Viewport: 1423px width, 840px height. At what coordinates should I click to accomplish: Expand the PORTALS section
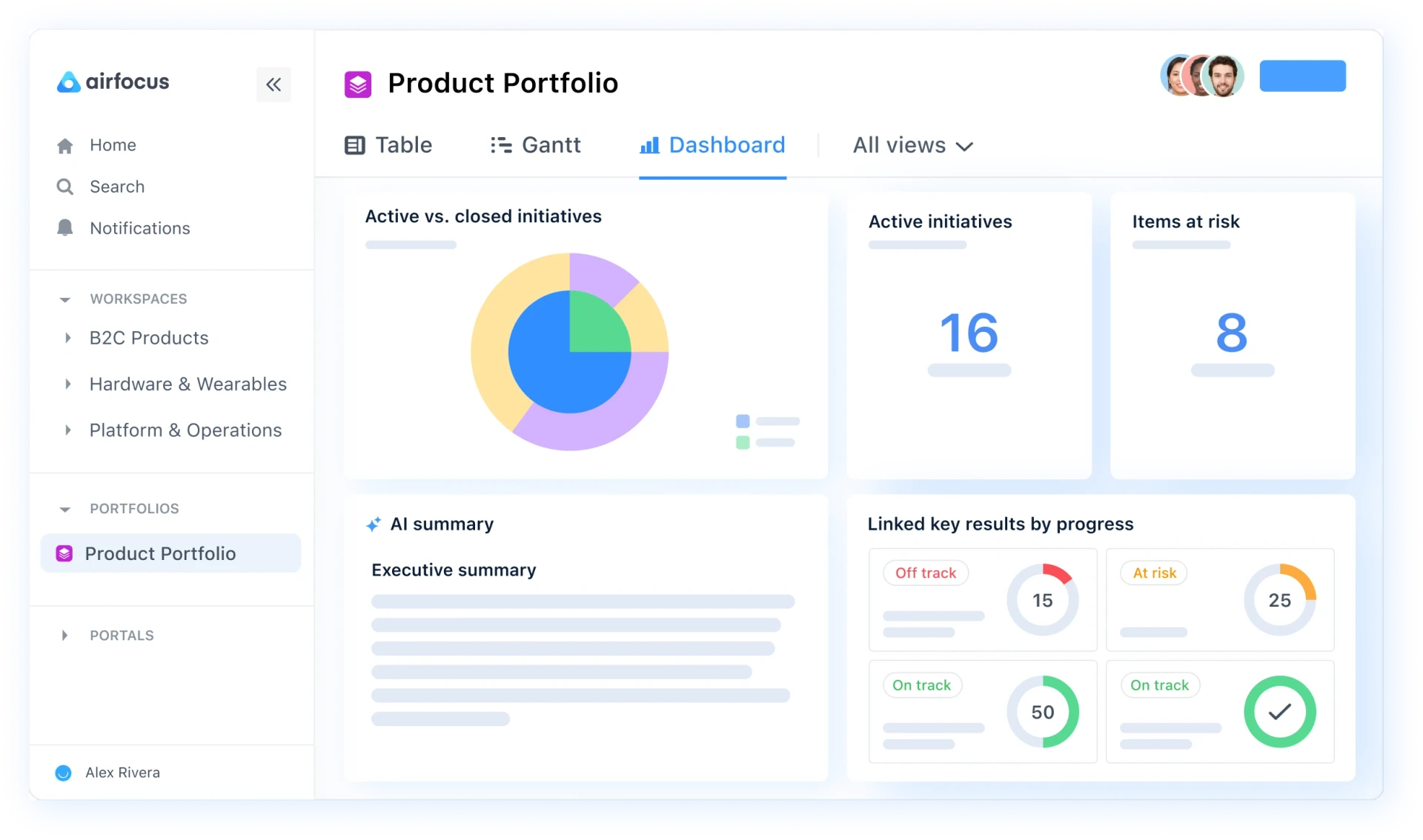coord(65,636)
